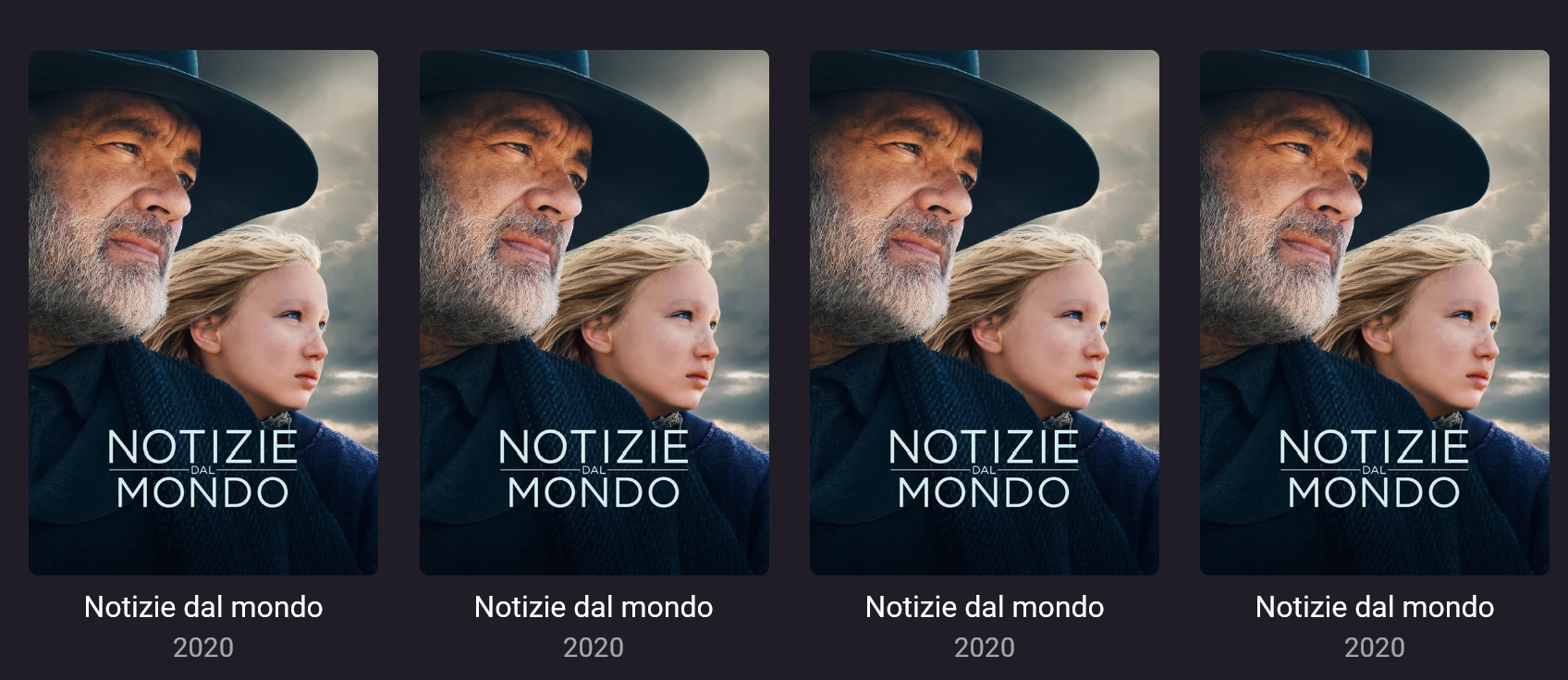1568x680 pixels.
Task: Click the fourth Notizie dal mondo title link
Action: click(x=1375, y=607)
